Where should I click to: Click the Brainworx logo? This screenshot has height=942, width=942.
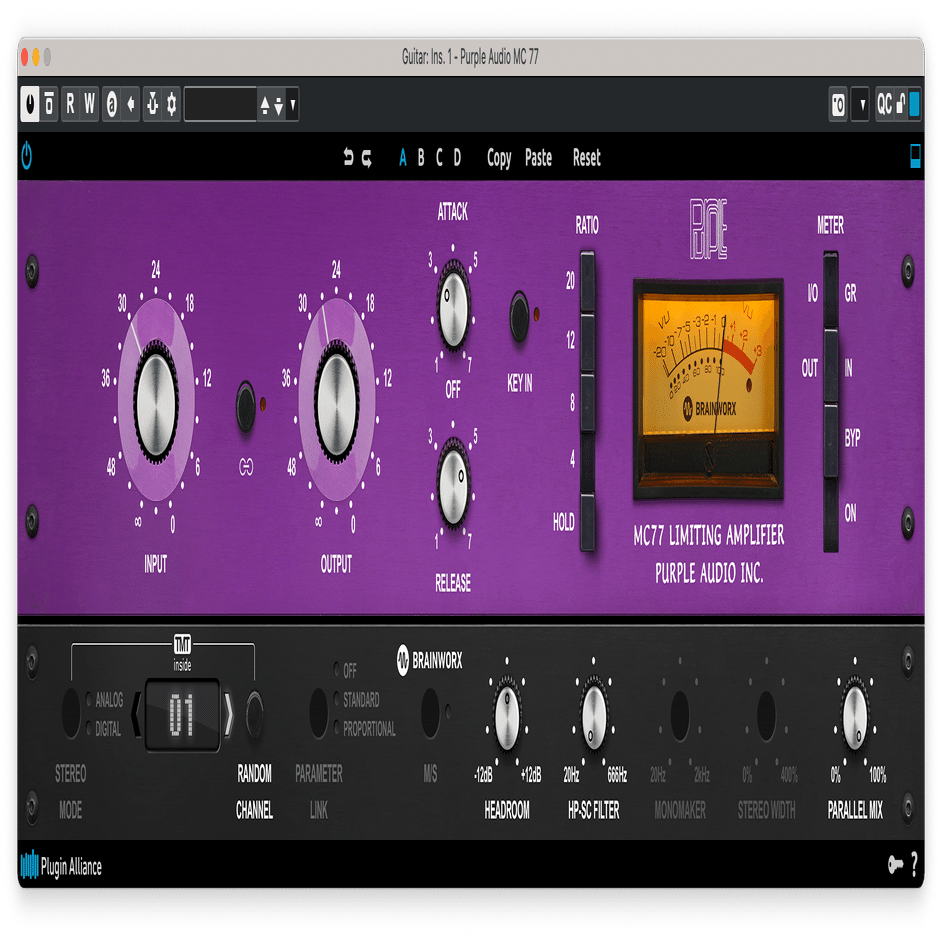pyautogui.click(x=430, y=660)
